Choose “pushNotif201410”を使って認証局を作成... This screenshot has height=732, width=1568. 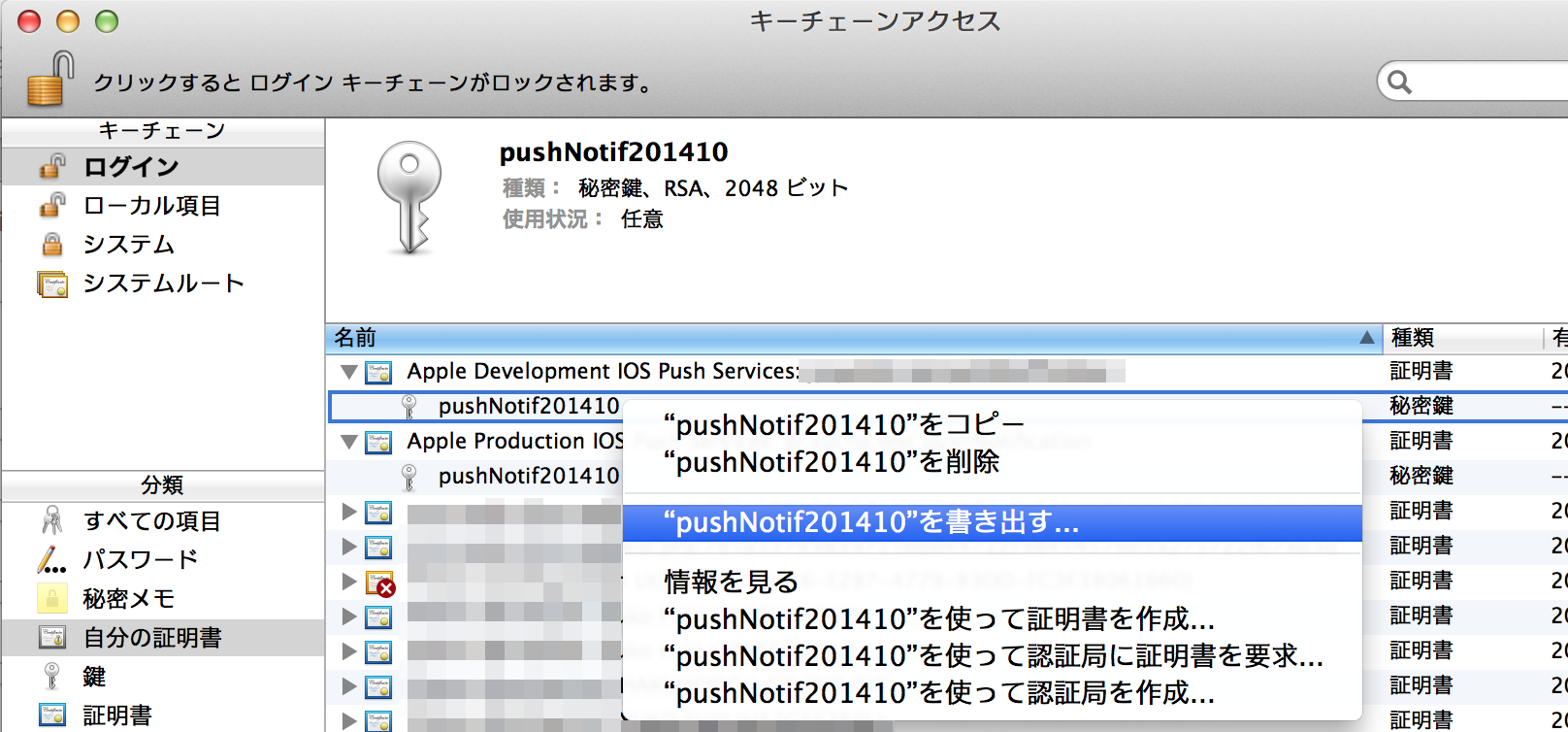992,693
